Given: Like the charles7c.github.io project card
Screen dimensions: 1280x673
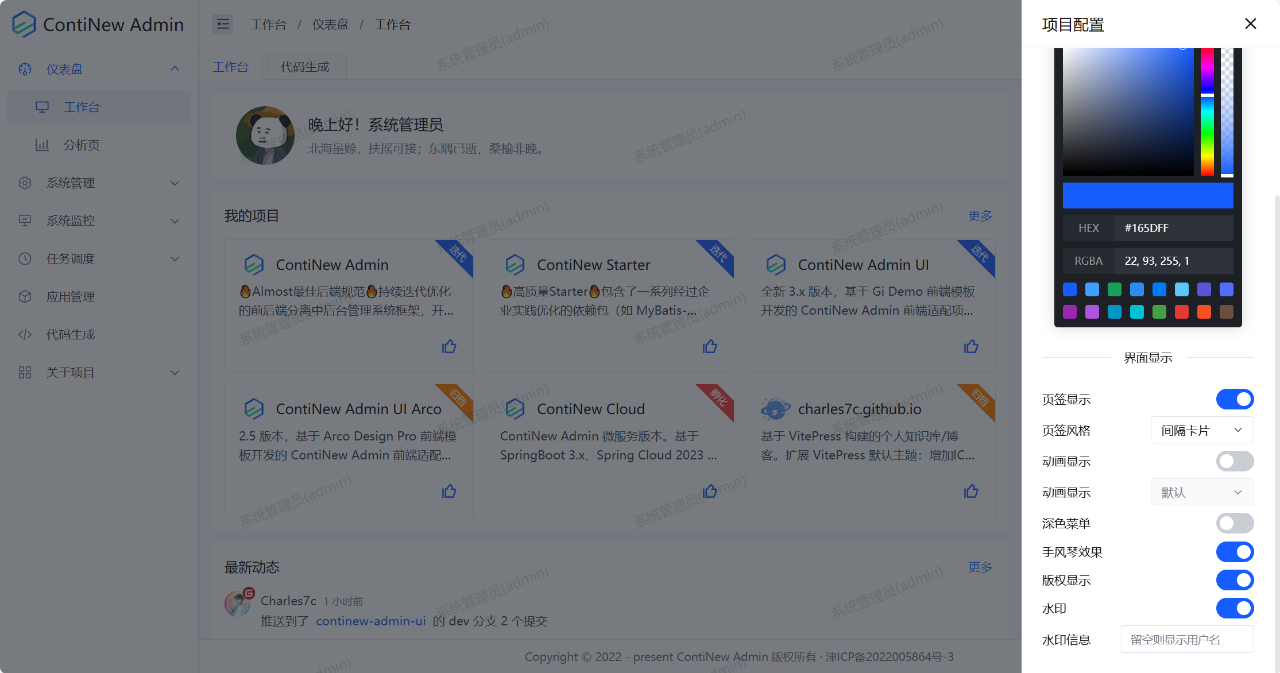Looking at the screenshot, I should pyautogui.click(x=971, y=491).
